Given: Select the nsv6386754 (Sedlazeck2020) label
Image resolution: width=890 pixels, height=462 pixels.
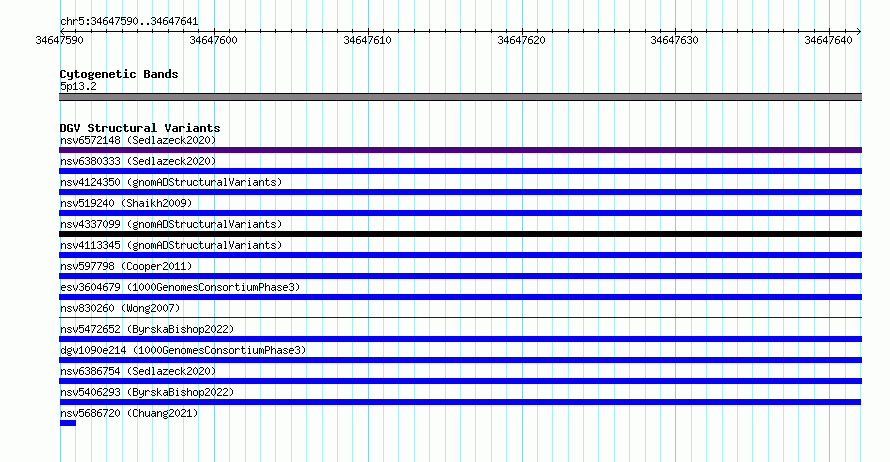Looking at the screenshot, I should click(138, 371).
